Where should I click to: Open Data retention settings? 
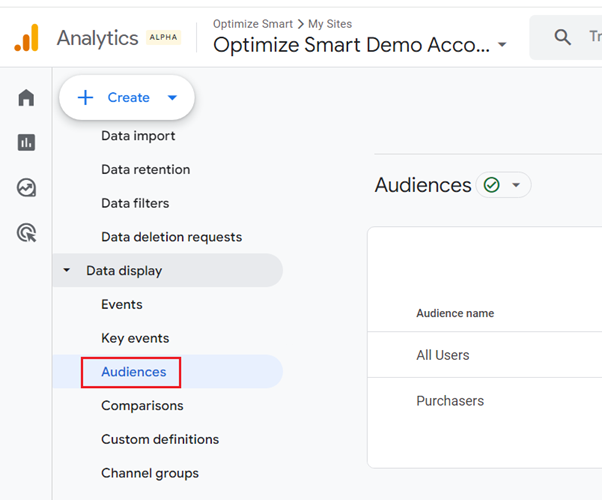pyautogui.click(x=146, y=169)
